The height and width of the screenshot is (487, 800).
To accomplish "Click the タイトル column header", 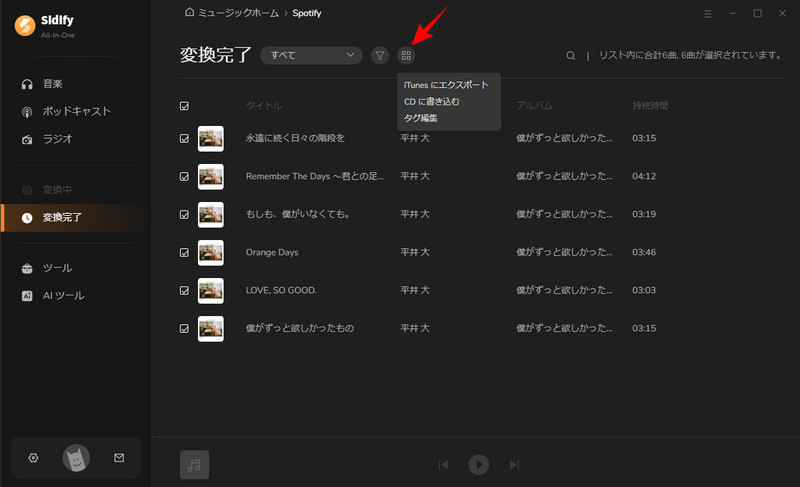I will click(x=264, y=106).
